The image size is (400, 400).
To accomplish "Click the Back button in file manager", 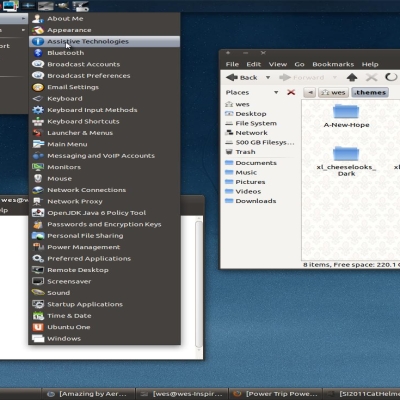I will tap(242, 78).
